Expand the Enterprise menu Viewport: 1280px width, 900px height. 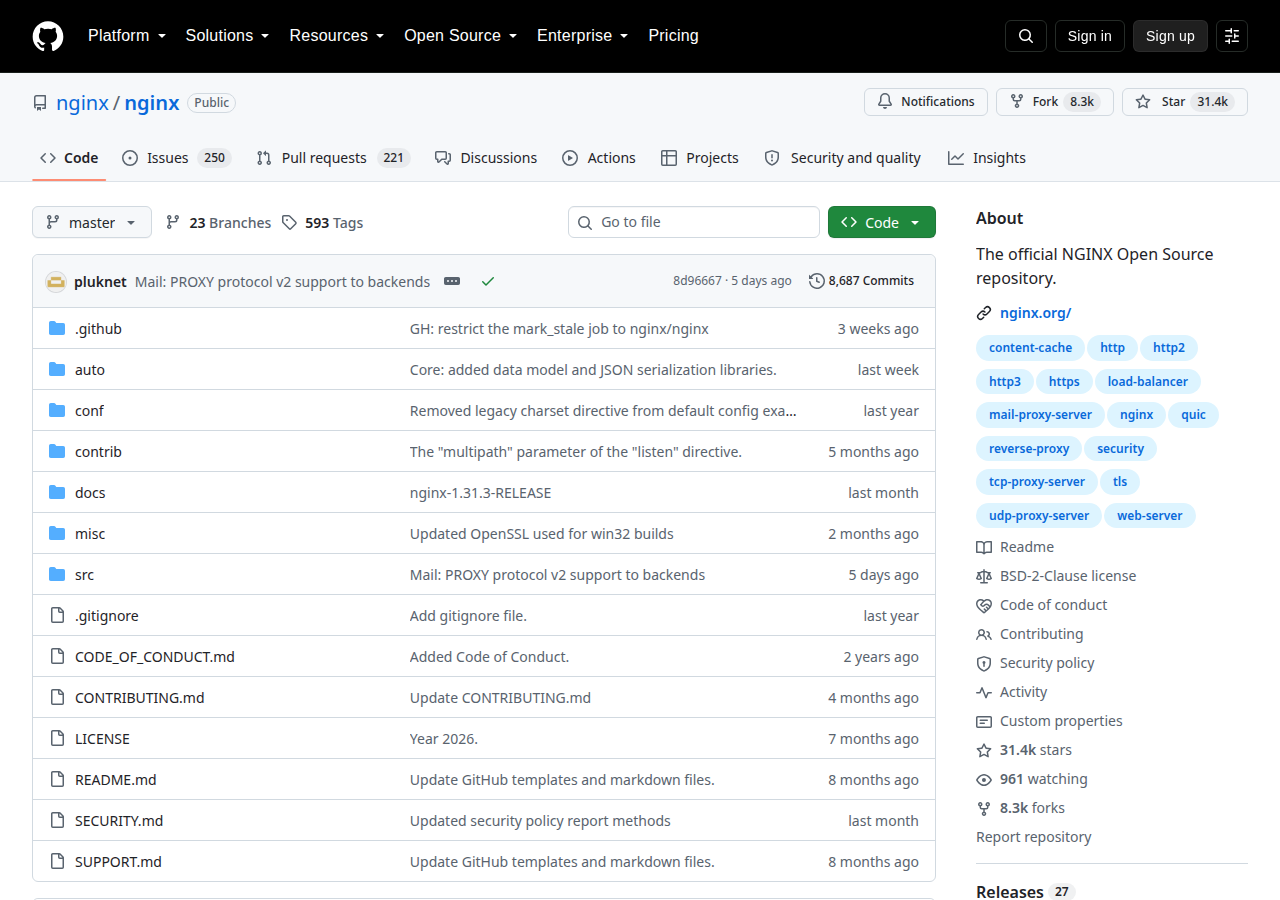click(x=583, y=36)
